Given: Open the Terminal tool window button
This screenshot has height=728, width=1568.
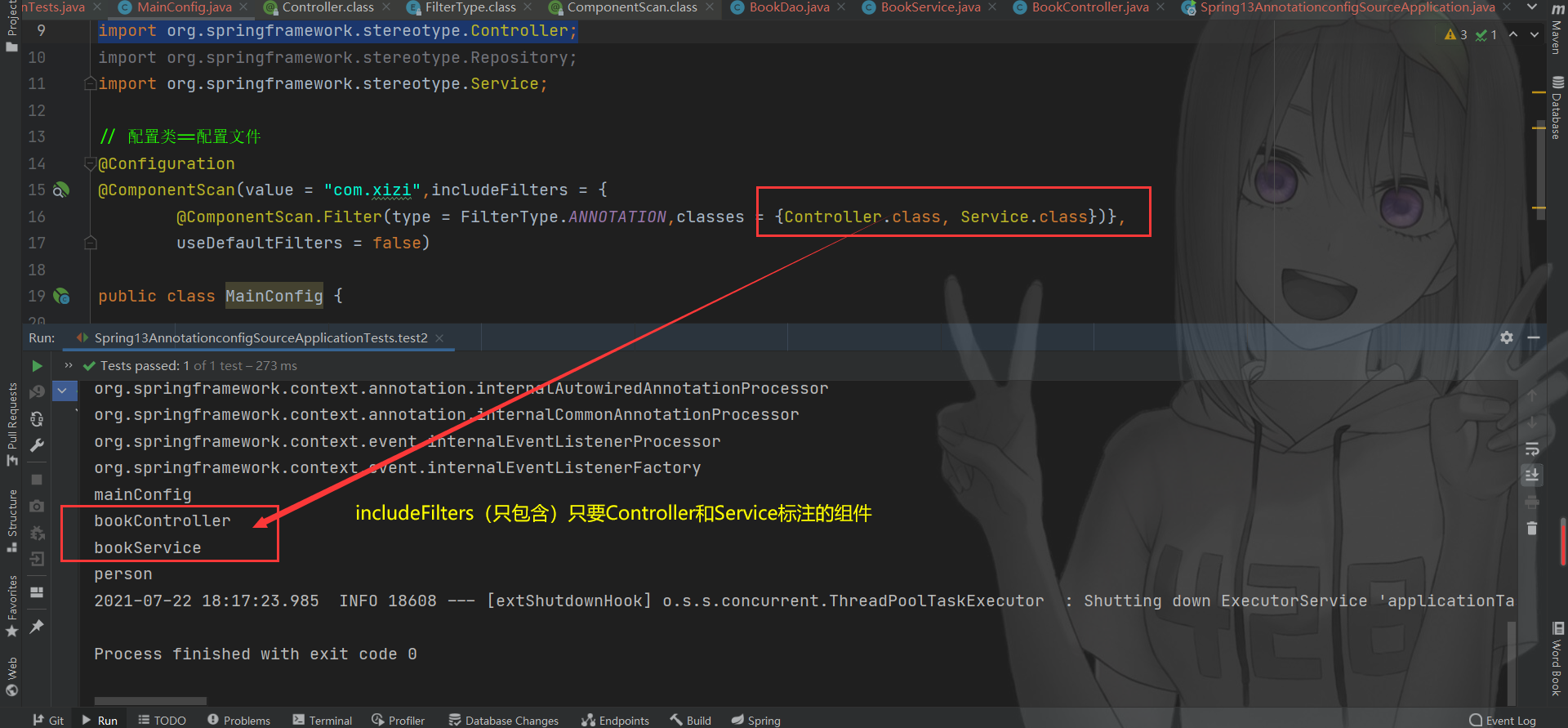Looking at the screenshot, I should click(322, 720).
